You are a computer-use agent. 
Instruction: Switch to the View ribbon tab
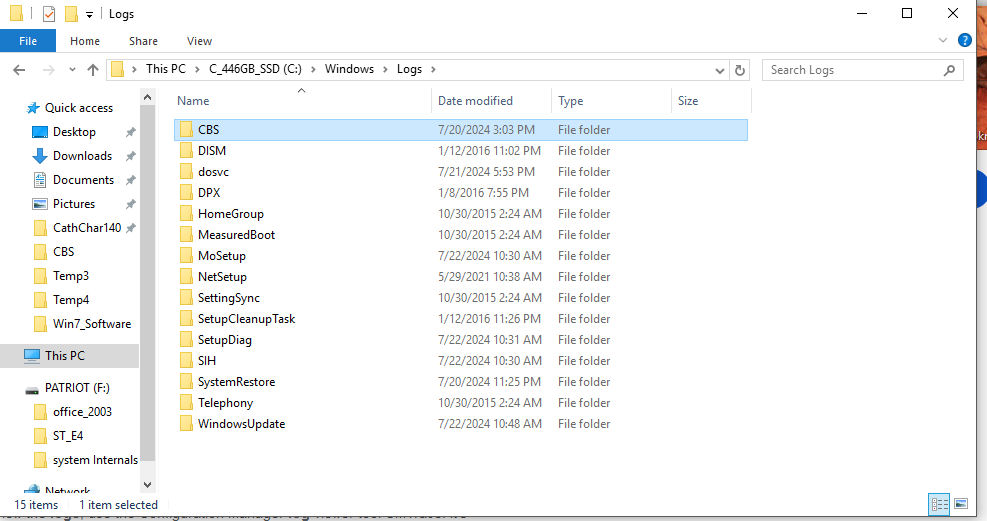(x=199, y=41)
